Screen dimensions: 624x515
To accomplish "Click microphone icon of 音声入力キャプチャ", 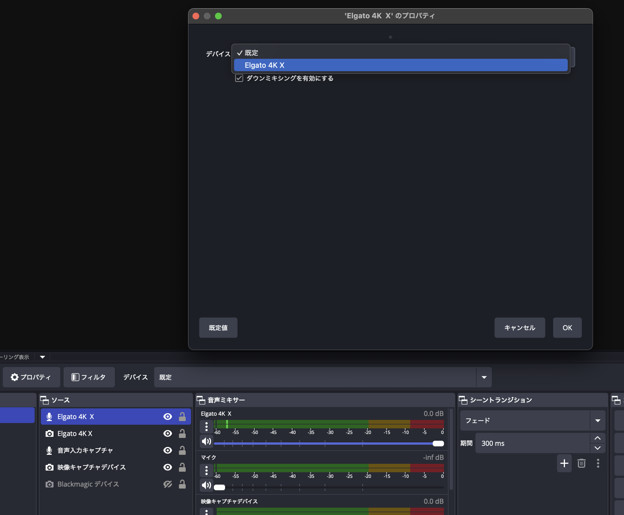I will pyautogui.click(x=49, y=450).
